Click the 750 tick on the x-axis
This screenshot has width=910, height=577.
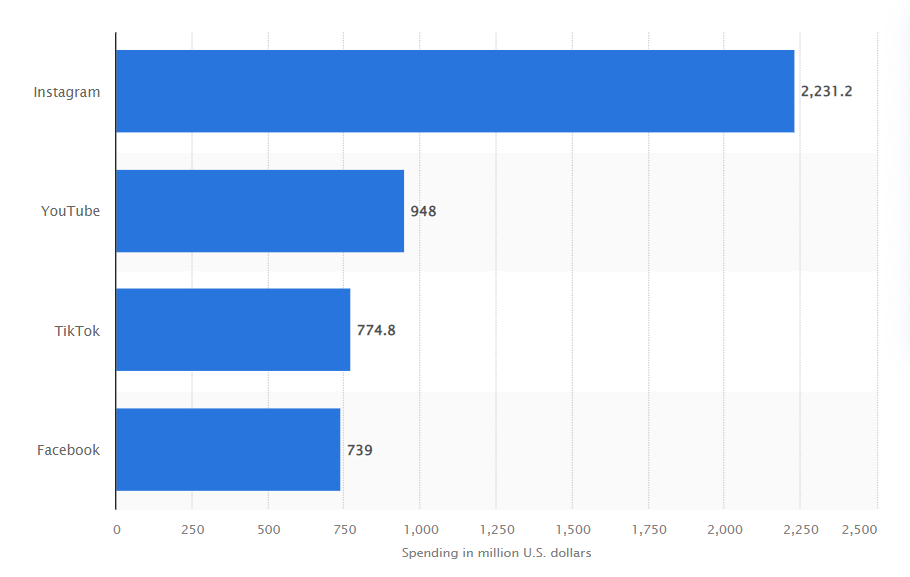pyautogui.click(x=345, y=529)
